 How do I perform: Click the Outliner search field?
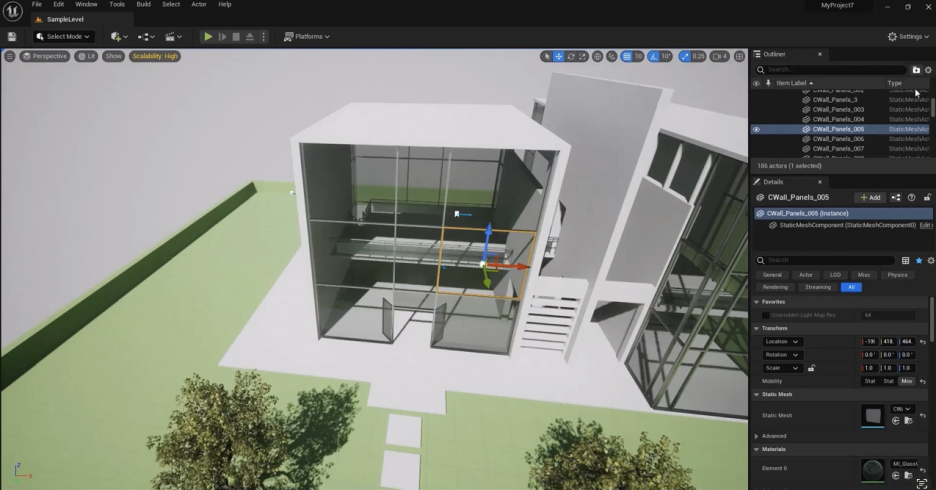831,70
